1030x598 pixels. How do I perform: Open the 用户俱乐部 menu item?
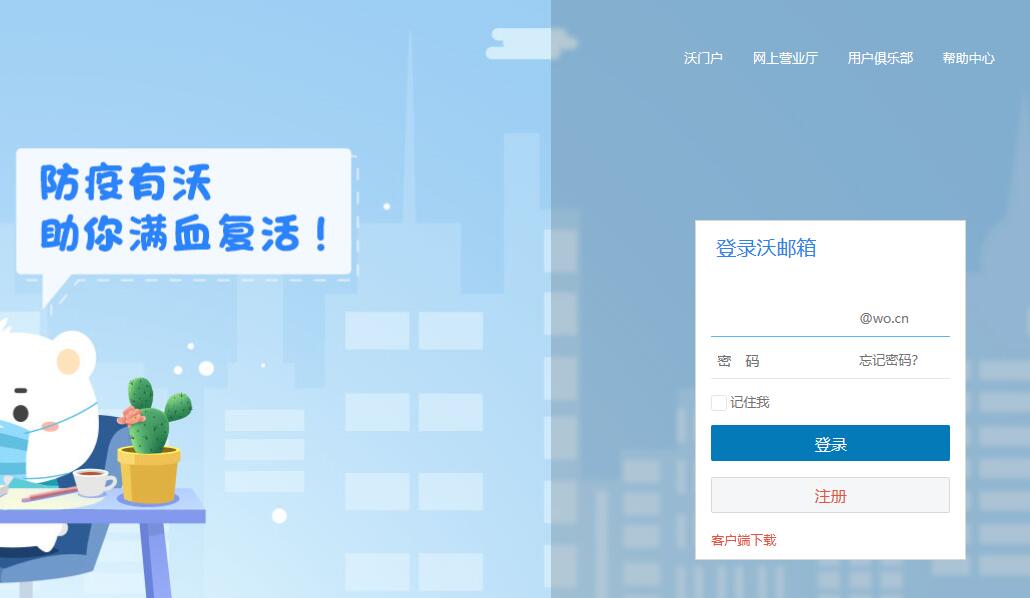coord(880,58)
